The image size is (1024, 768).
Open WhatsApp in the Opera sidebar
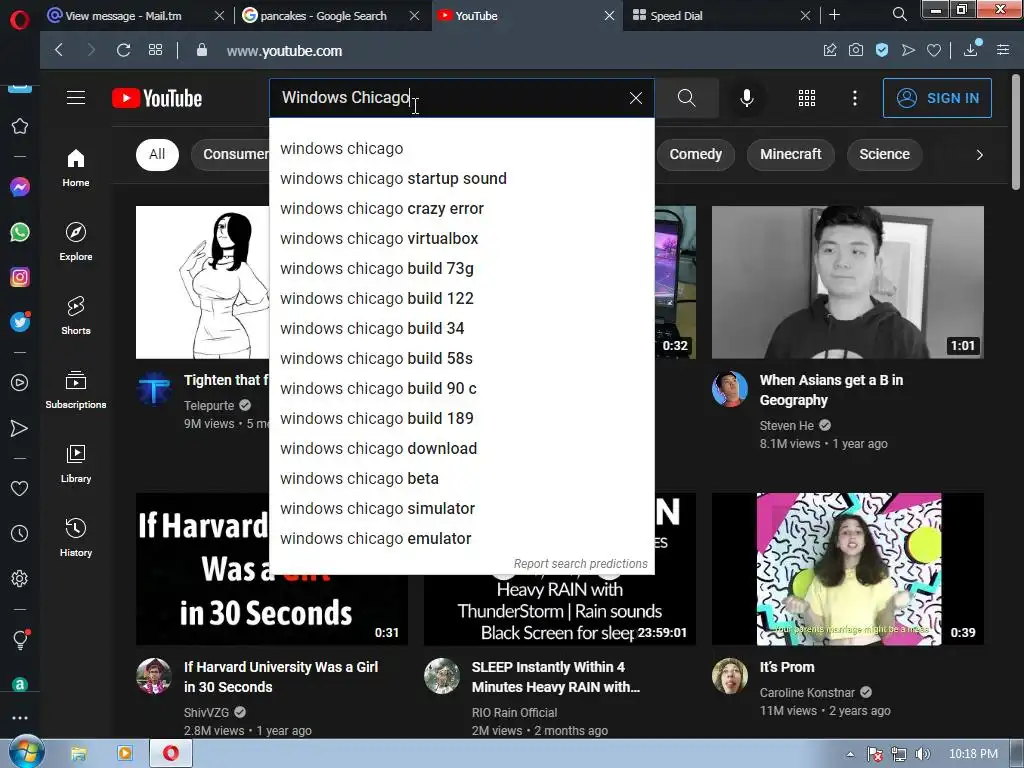(x=20, y=232)
